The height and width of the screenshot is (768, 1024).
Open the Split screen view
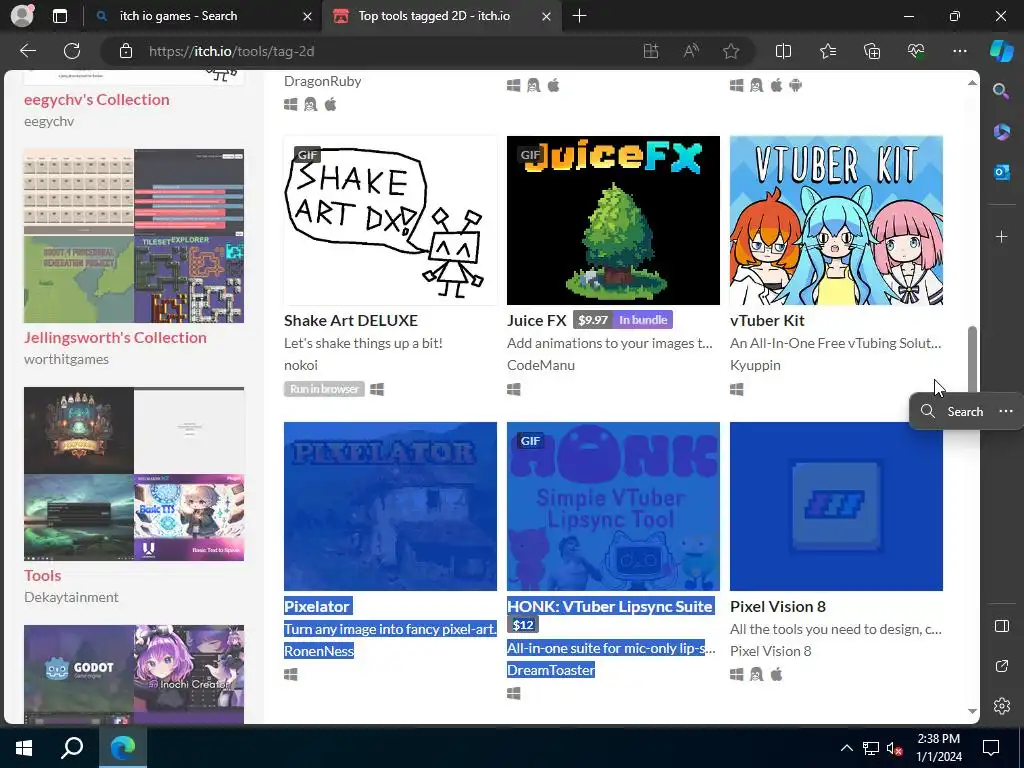point(783,51)
